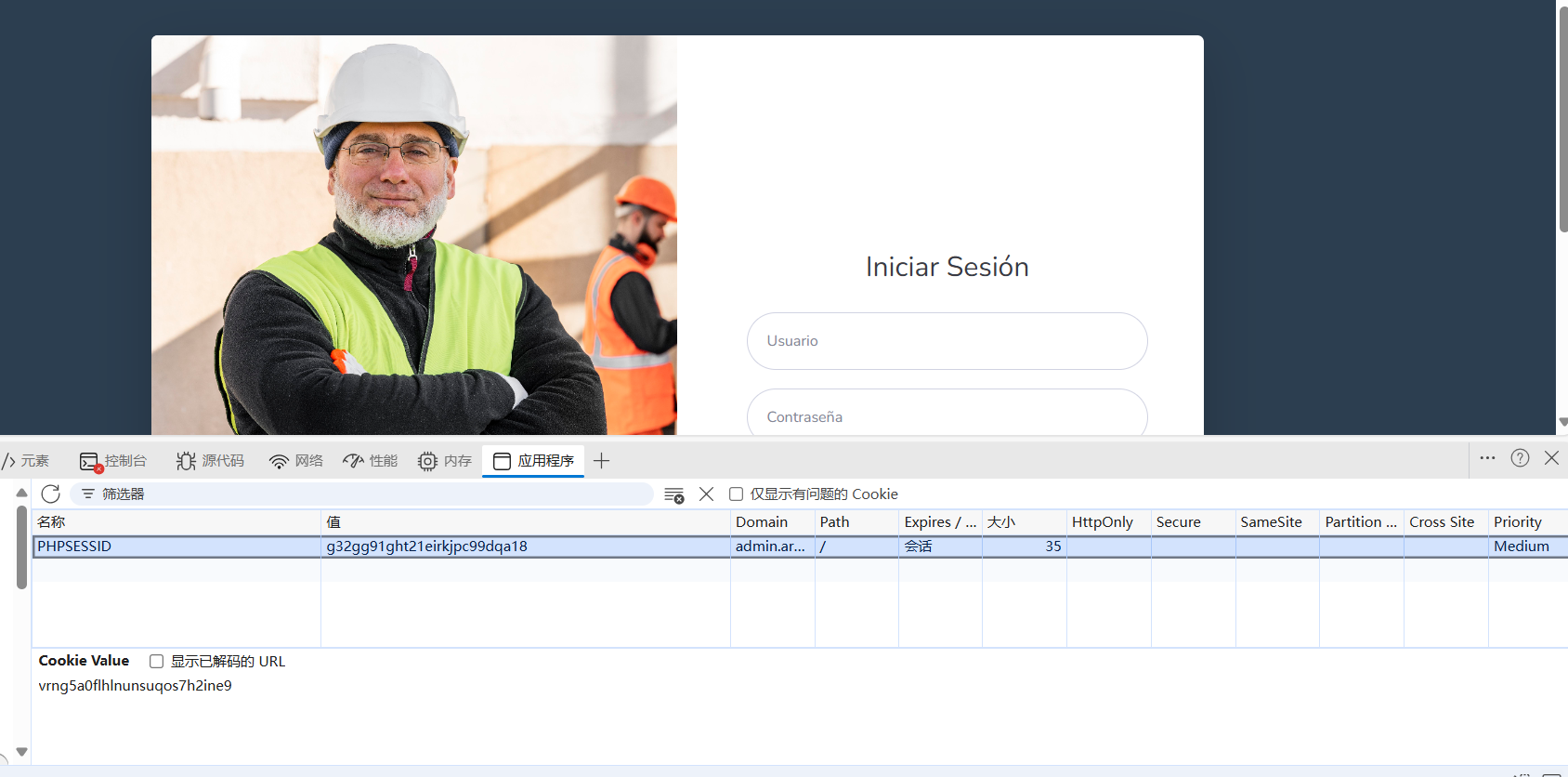
Task: Clear all cookies using the filter-clear icon
Action: (x=674, y=494)
